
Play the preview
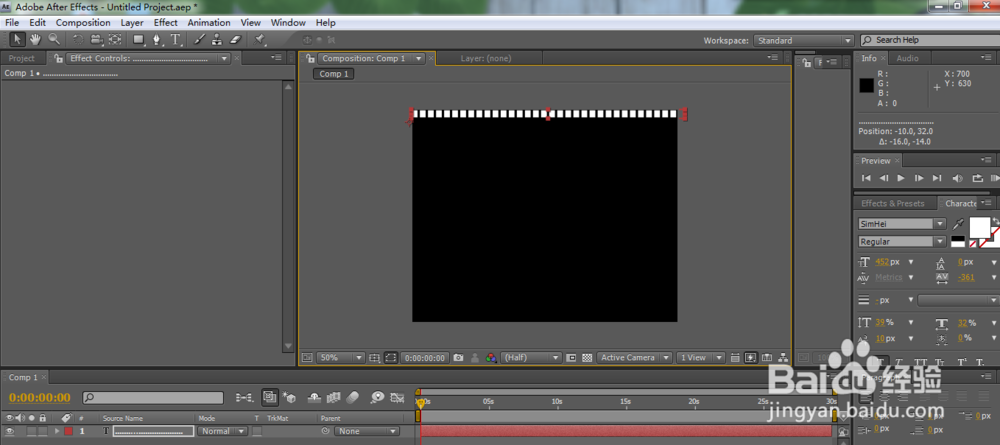(x=901, y=179)
